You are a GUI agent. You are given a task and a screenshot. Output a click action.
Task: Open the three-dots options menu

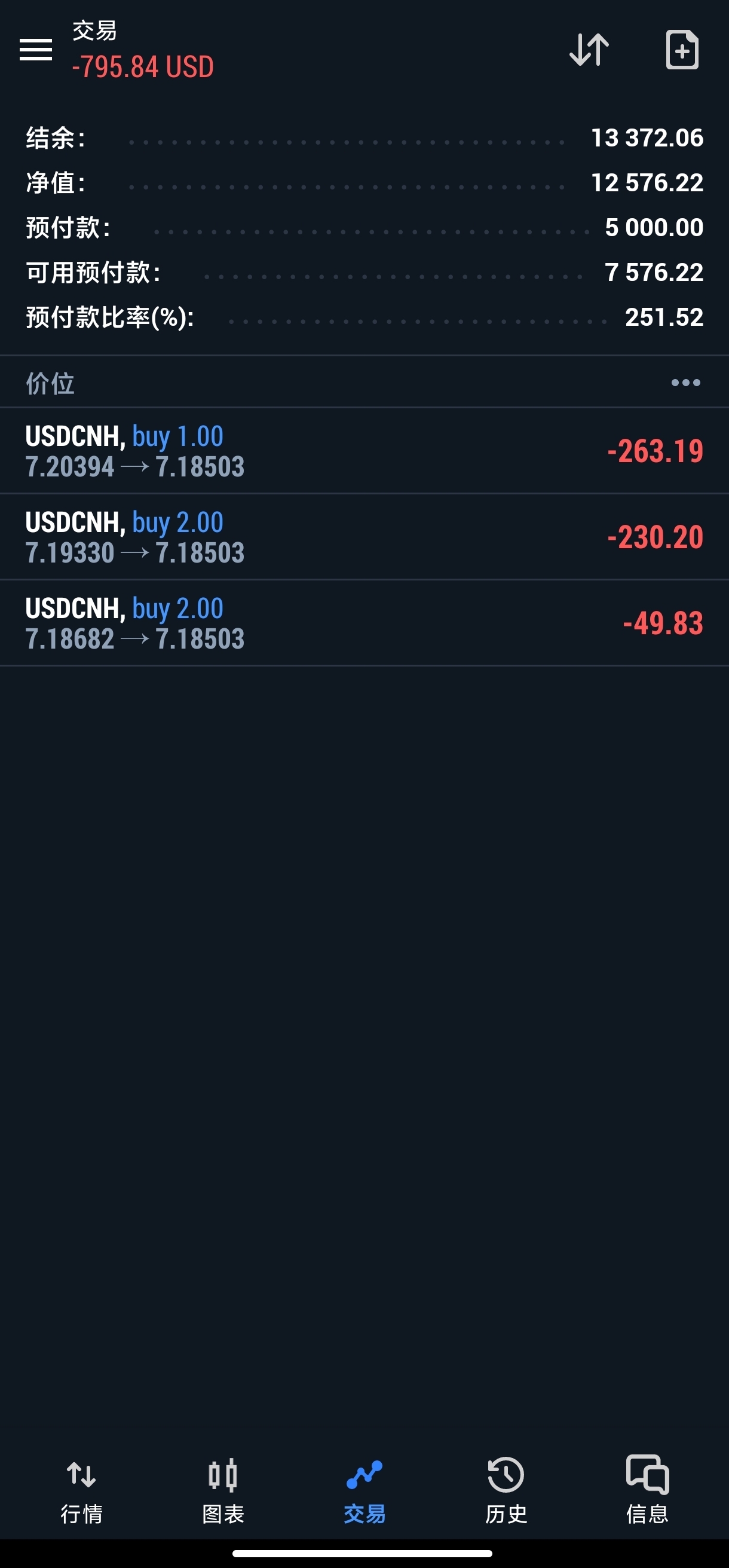coord(686,383)
